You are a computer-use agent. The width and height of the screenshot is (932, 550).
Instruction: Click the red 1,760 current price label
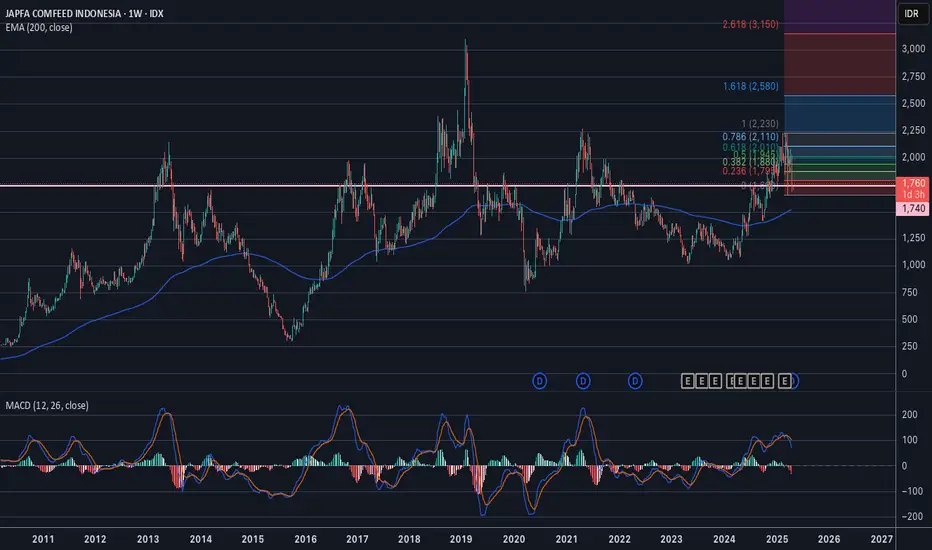click(913, 183)
